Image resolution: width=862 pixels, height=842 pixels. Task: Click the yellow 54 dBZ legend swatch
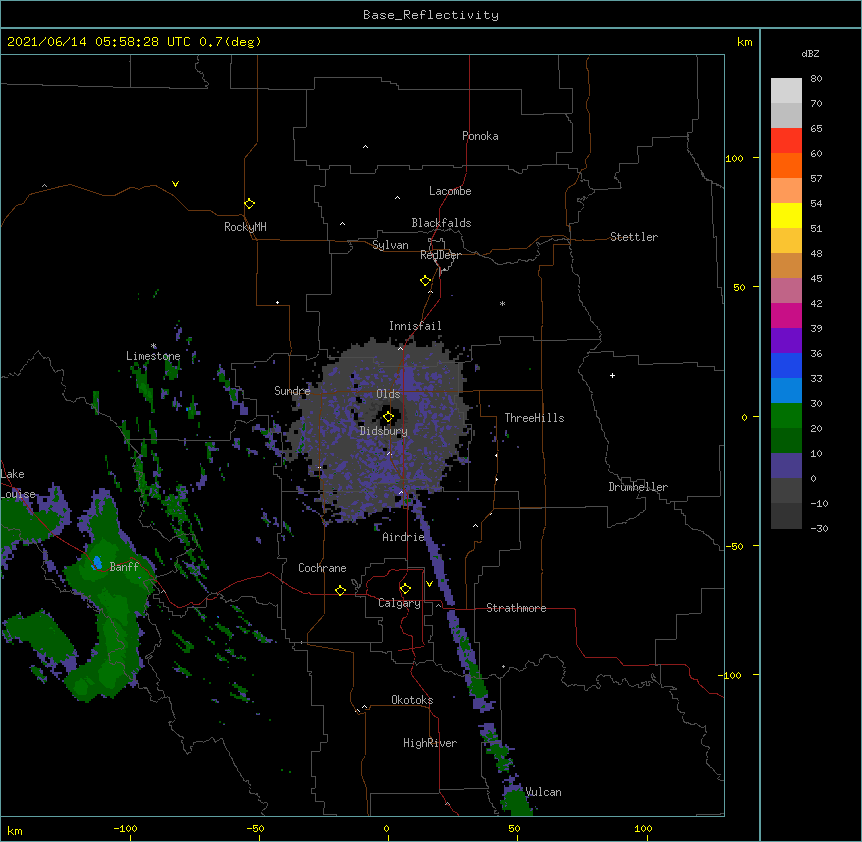click(786, 216)
